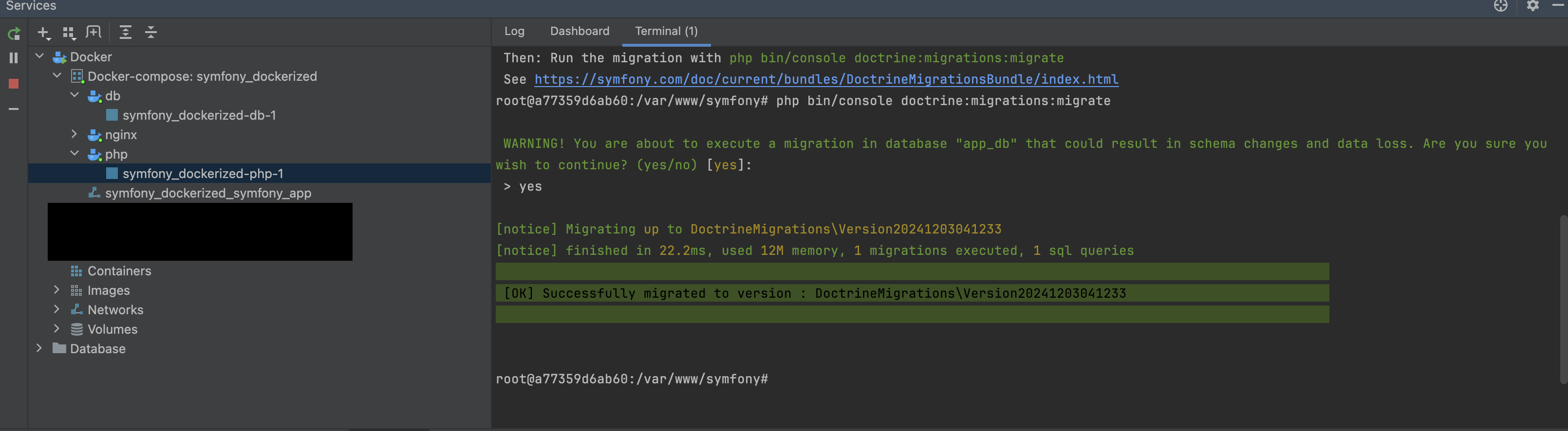Click the Docker-compose grid icon
Image resolution: width=1568 pixels, height=431 pixels.
pos(77,76)
